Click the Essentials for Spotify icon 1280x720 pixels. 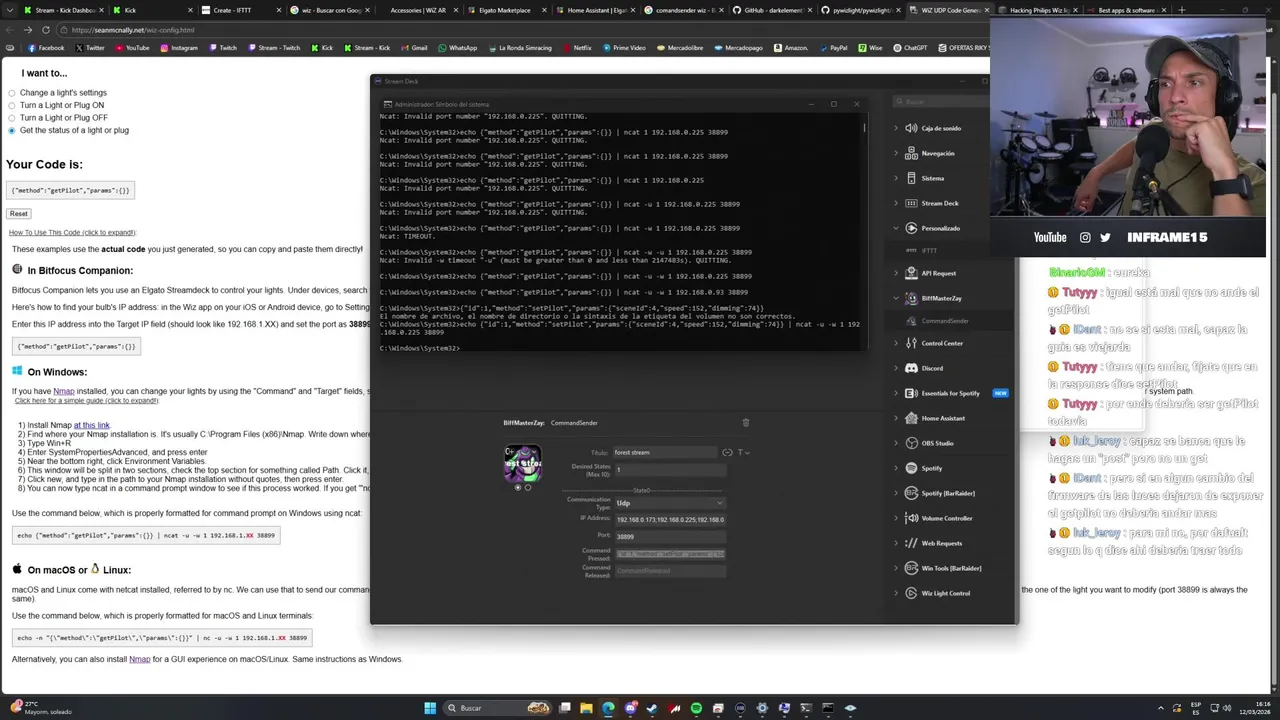coord(911,393)
